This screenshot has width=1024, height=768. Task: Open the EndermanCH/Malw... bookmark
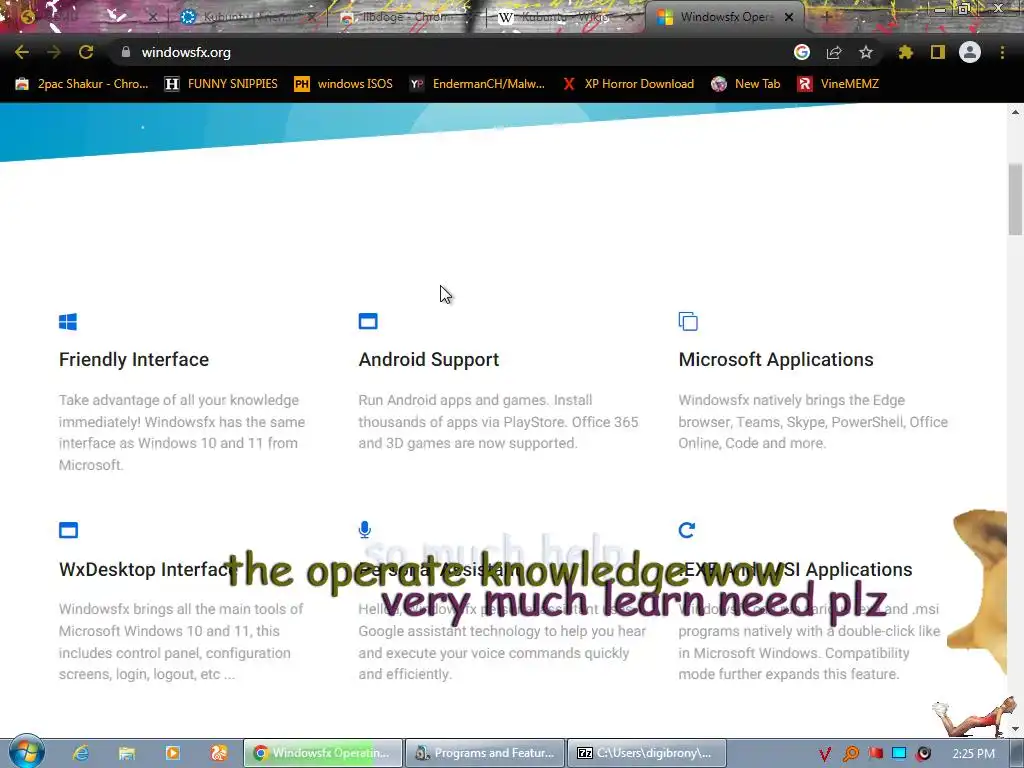click(477, 84)
